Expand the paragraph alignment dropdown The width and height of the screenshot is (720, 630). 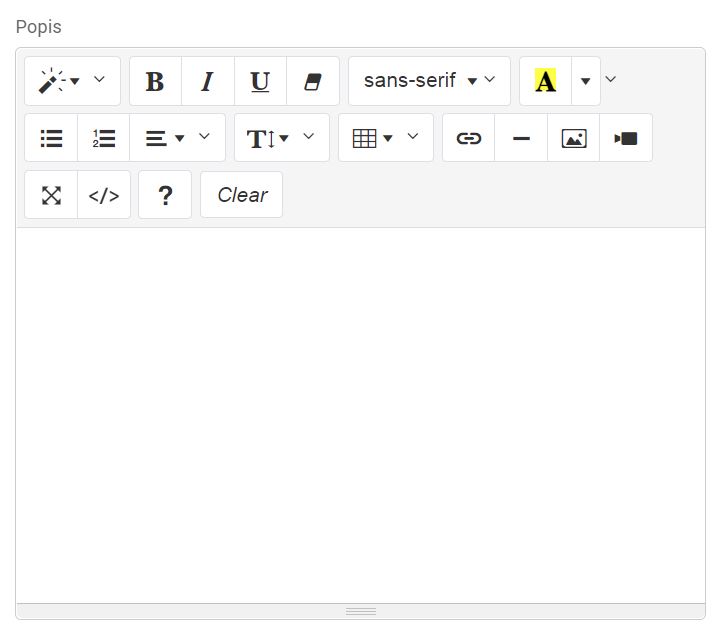click(x=177, y=138)
